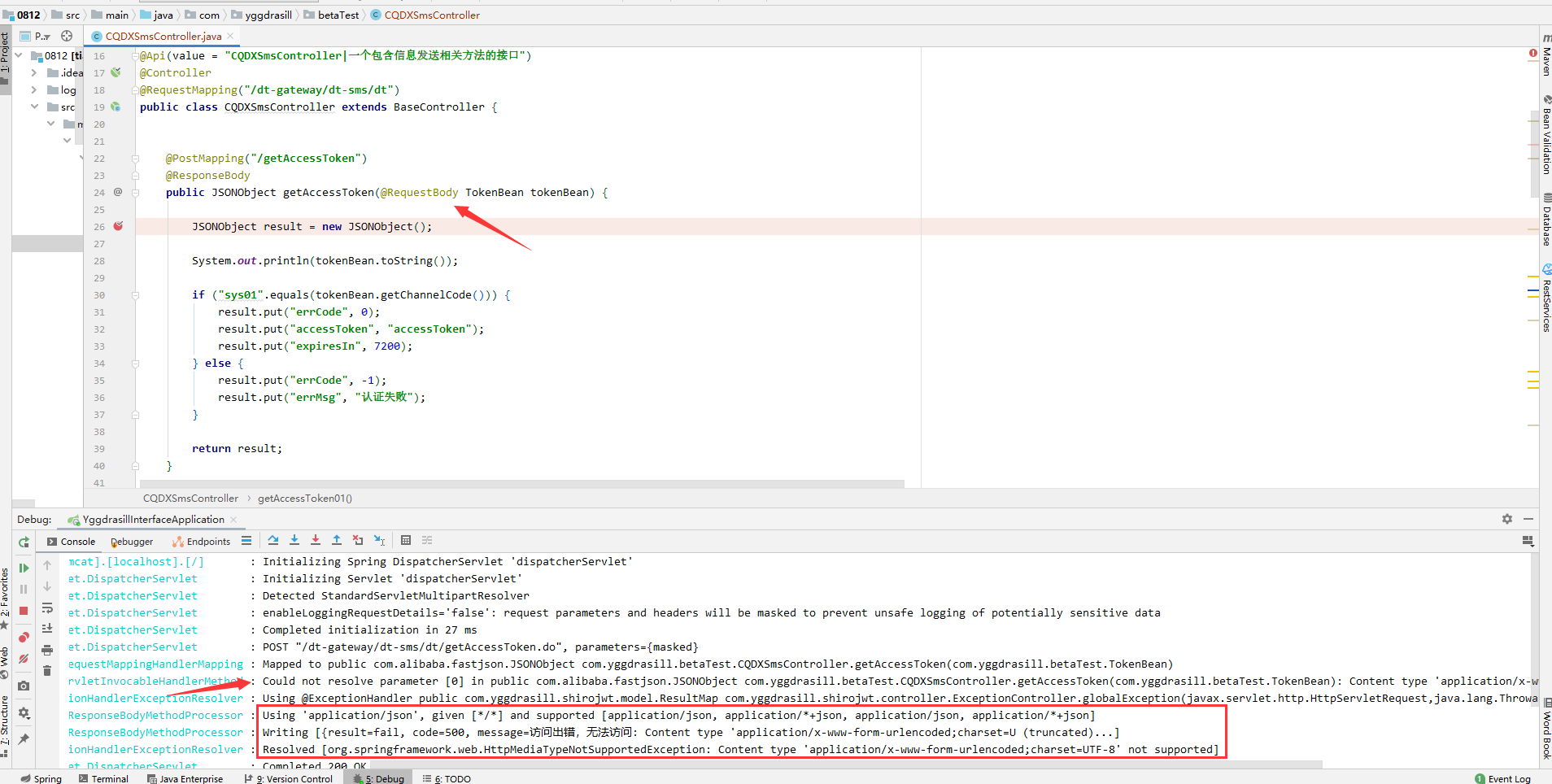The height and width of the screenshot is (784, 1552).
Task: Mute all breakpoints
Action: [24, 659]
